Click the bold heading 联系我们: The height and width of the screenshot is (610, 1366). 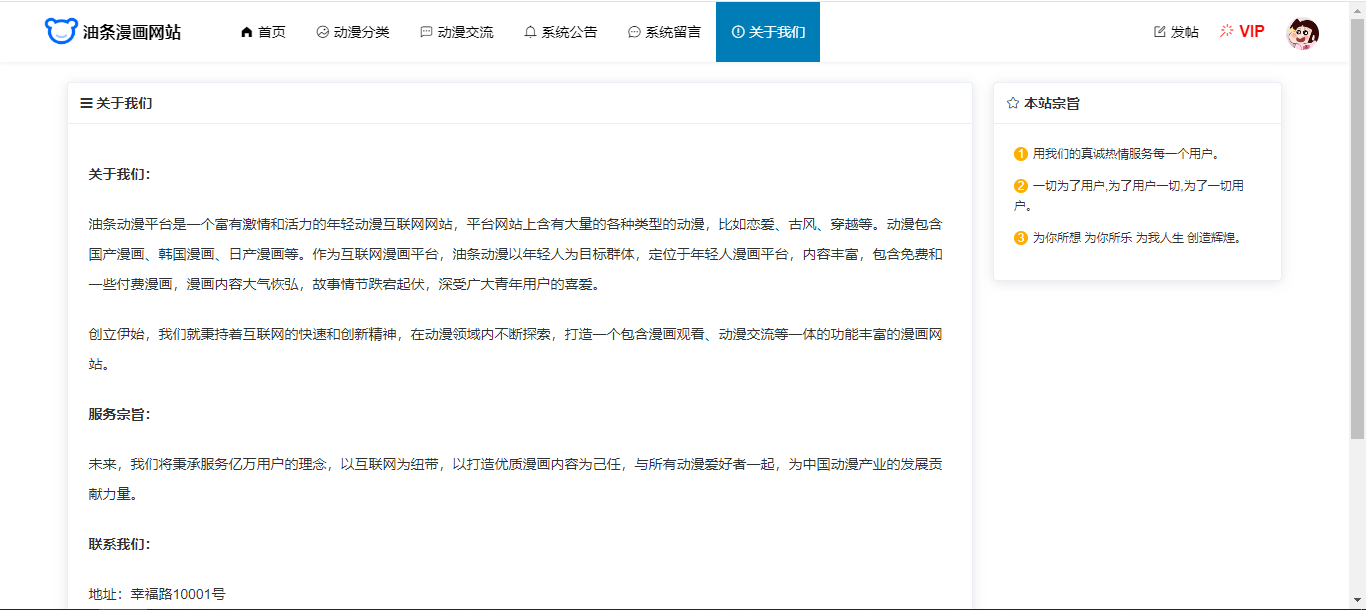119,544
